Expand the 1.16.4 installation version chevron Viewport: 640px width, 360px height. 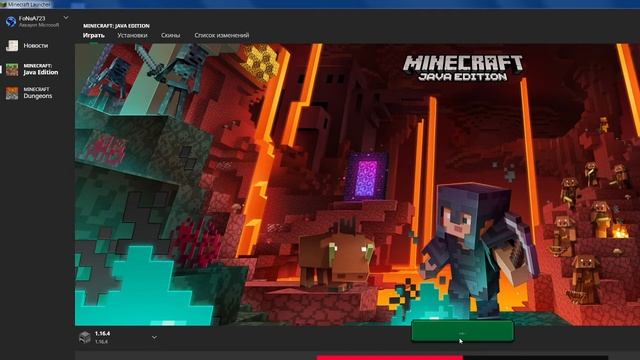click(154, 338)
